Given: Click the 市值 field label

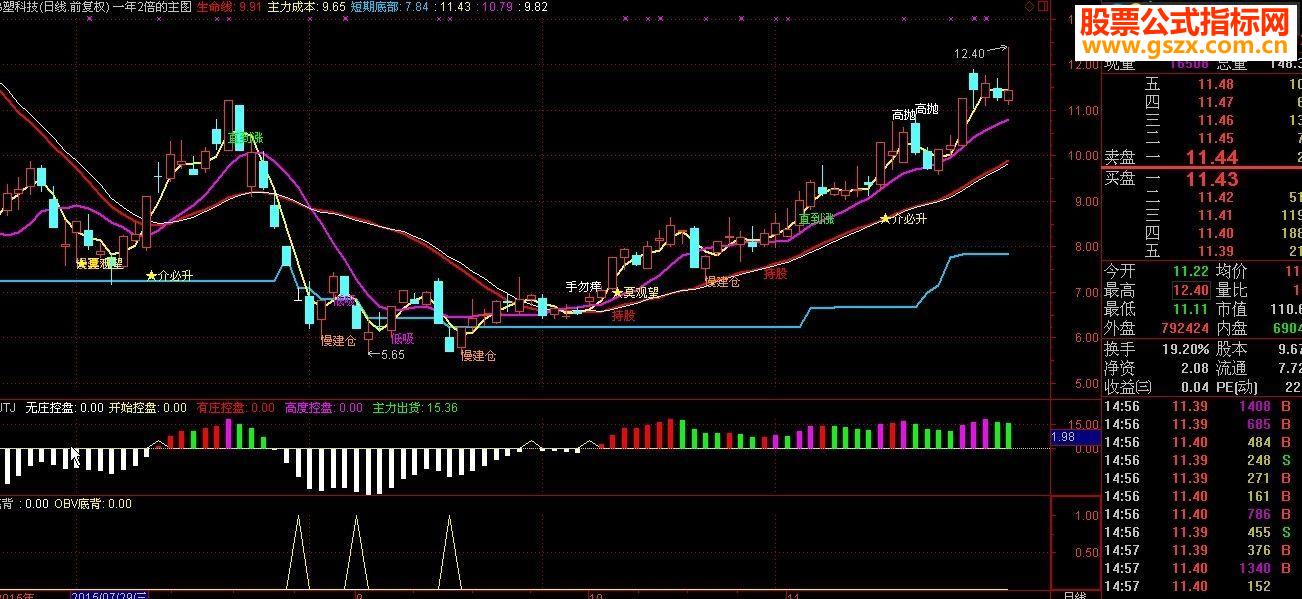Looking at the screenshot, I should coord(1233,309).
